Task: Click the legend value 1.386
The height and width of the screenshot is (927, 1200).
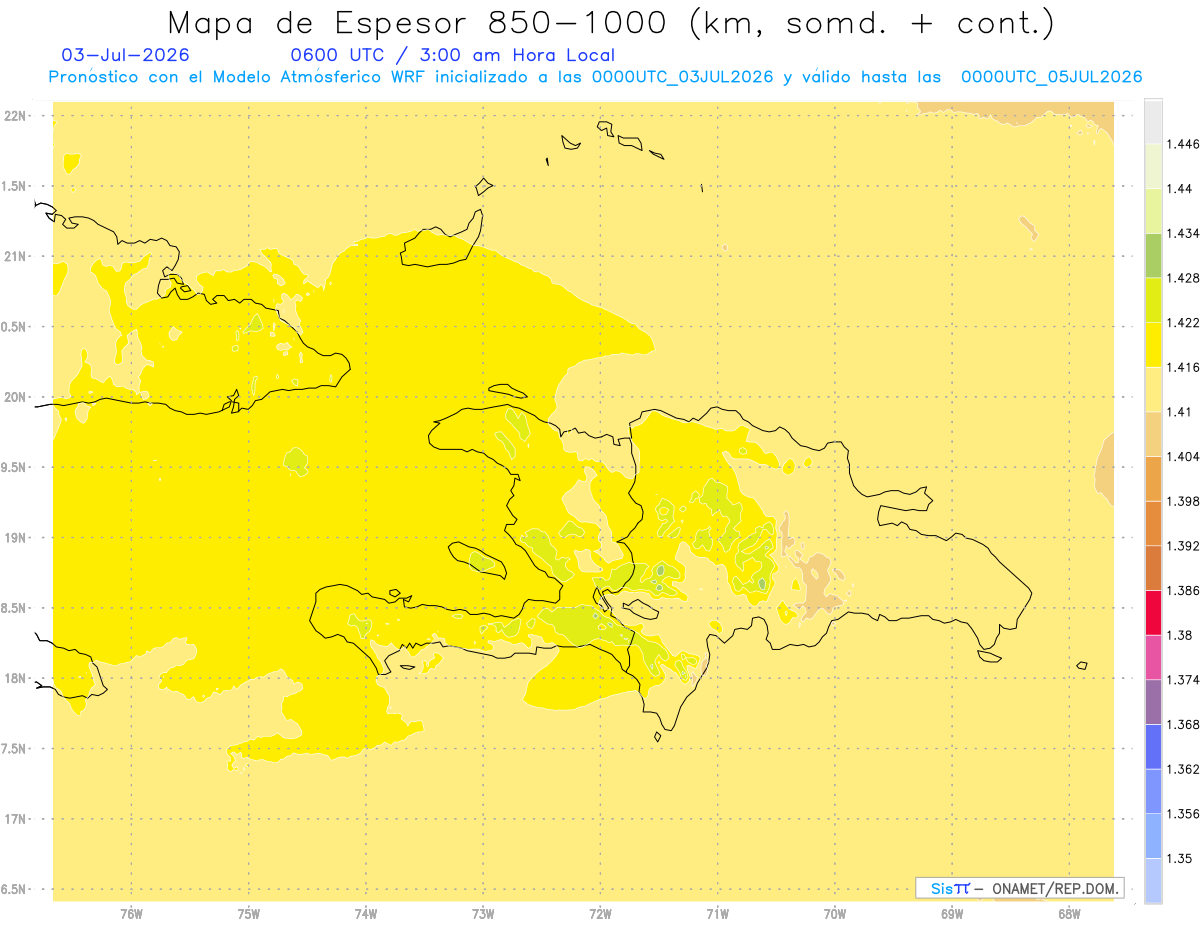Action: [1182, 590]
